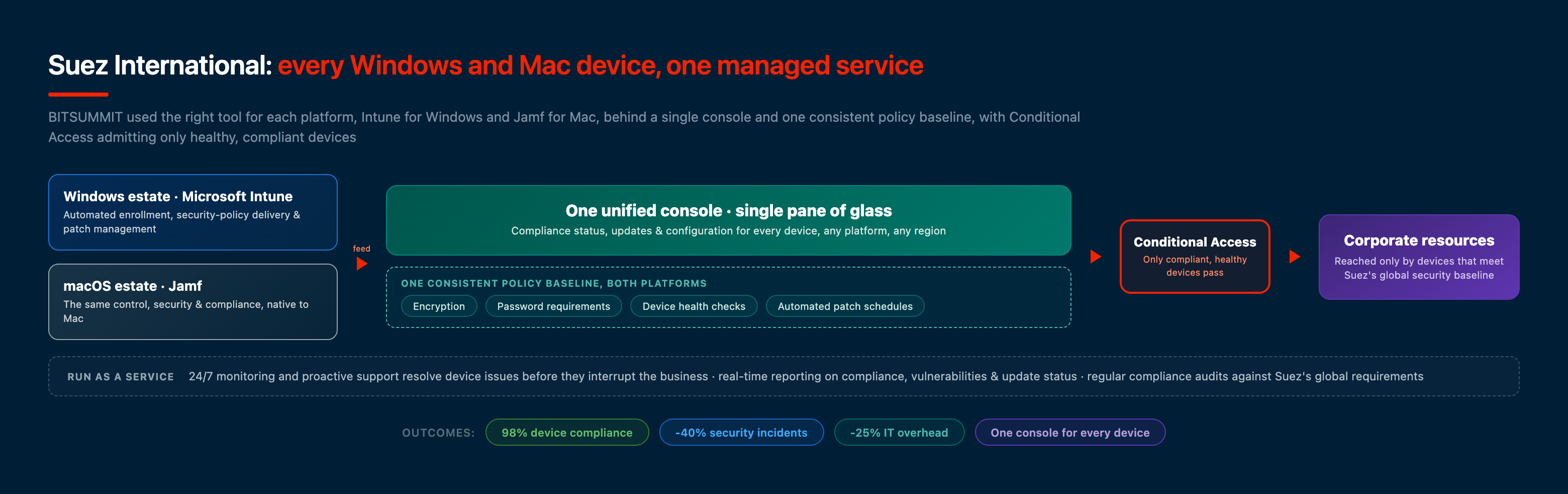Select the Device health checks pill
The image size is (1568, 494).
point(694,306)
